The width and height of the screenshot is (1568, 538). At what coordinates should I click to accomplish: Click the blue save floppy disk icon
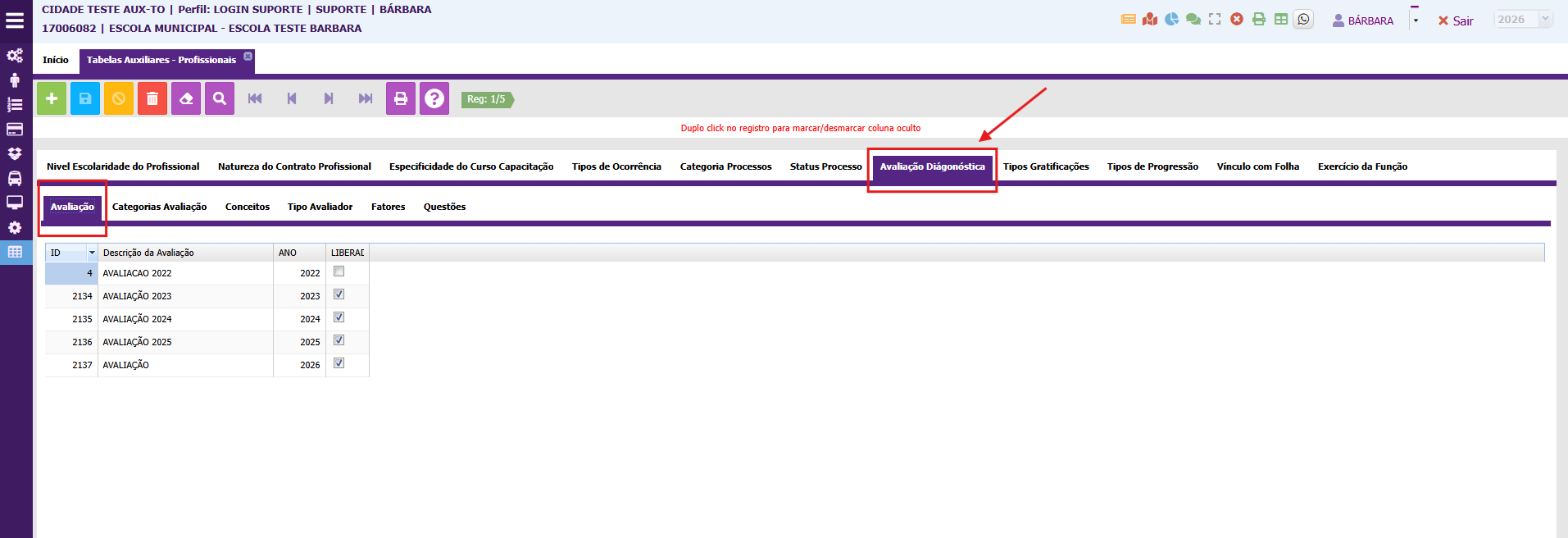pyautogui.click(x=85, y=98)
